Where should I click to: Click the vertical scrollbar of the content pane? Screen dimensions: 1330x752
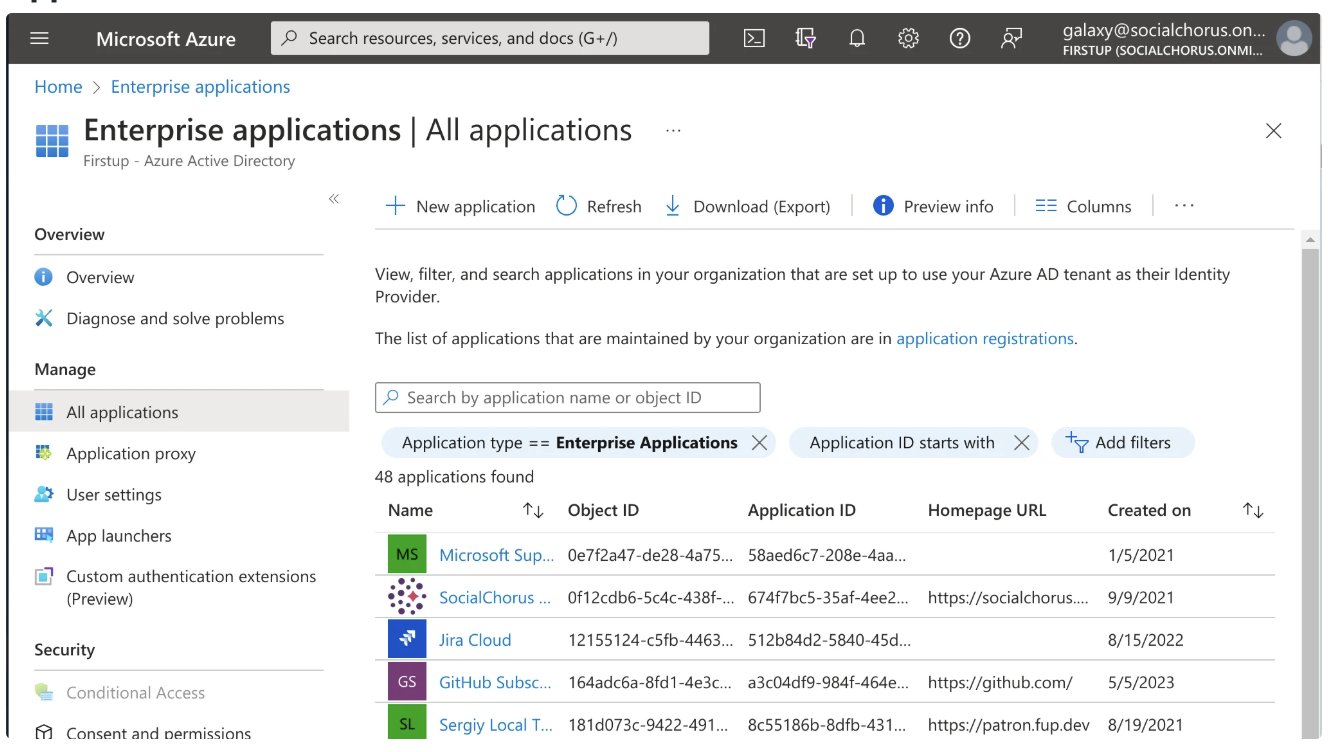coord(1310,495)
